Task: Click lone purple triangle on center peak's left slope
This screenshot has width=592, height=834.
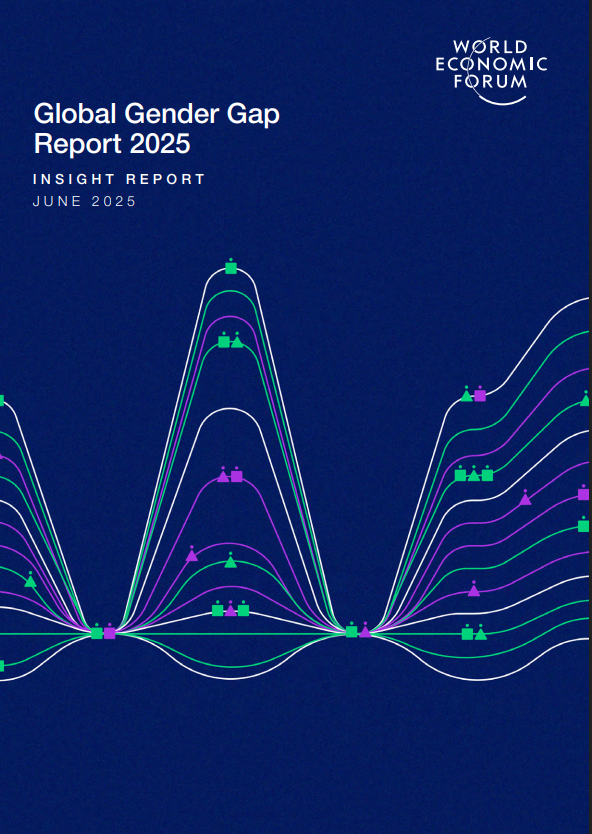Action: tap(192, 555)
